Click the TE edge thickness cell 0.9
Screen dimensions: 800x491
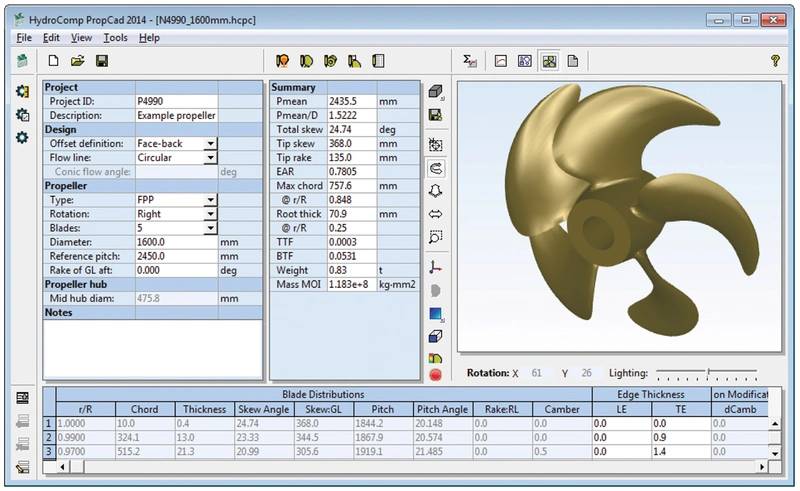coord(681,437)
